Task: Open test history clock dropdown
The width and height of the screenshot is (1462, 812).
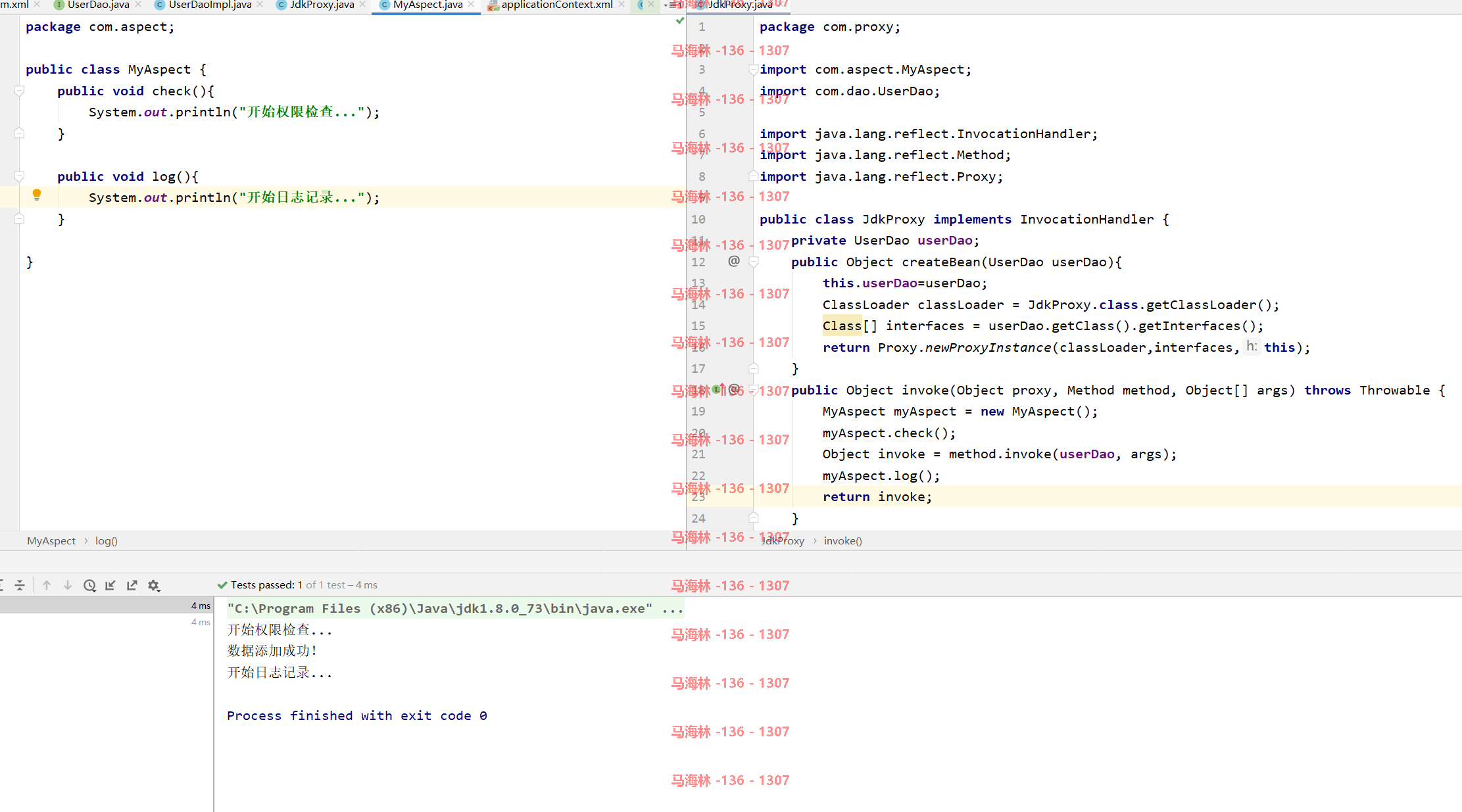Action: pos(90,585)
